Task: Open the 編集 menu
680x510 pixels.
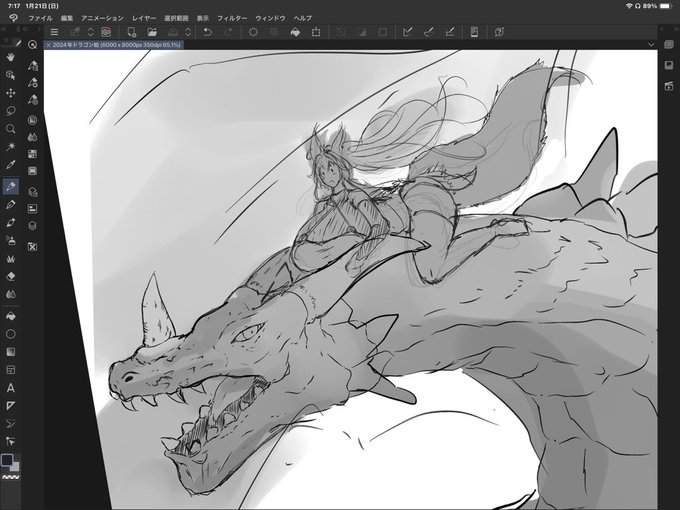Action: pyautogui.click(x=67, y=18)
